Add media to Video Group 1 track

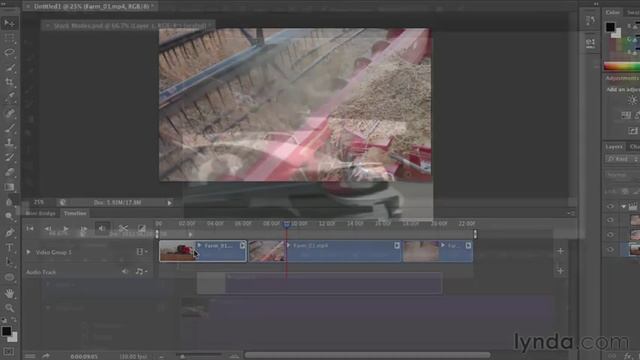click(x=560, y=251)
